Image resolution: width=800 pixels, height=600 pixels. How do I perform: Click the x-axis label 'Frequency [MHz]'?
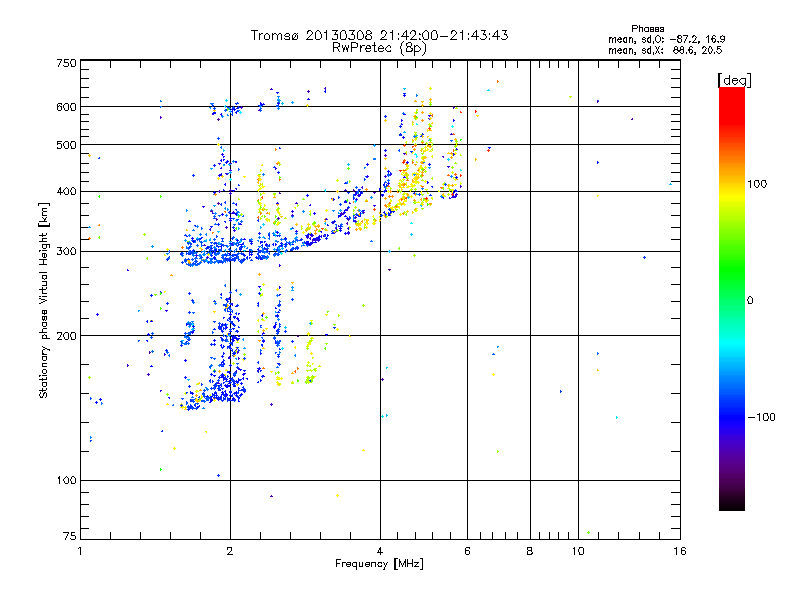point(379,564)
